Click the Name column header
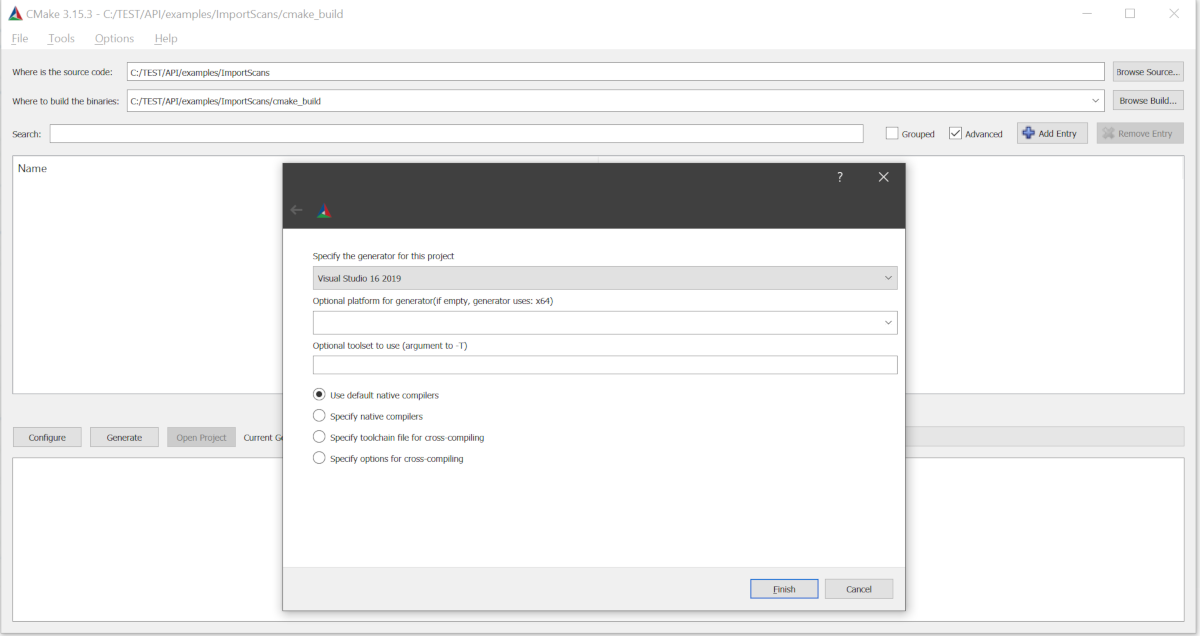The height and width of the screenshot is (636, 1200). (32, 168)
